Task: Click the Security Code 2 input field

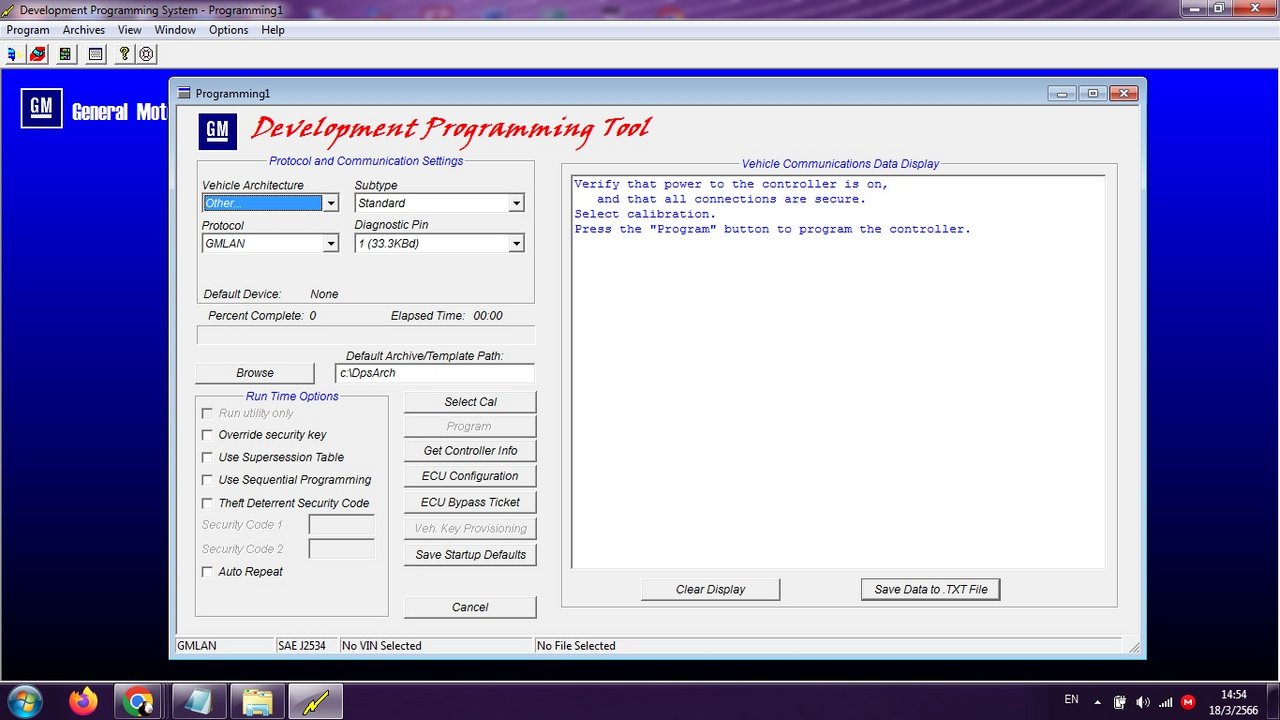Action: (342, 549)
